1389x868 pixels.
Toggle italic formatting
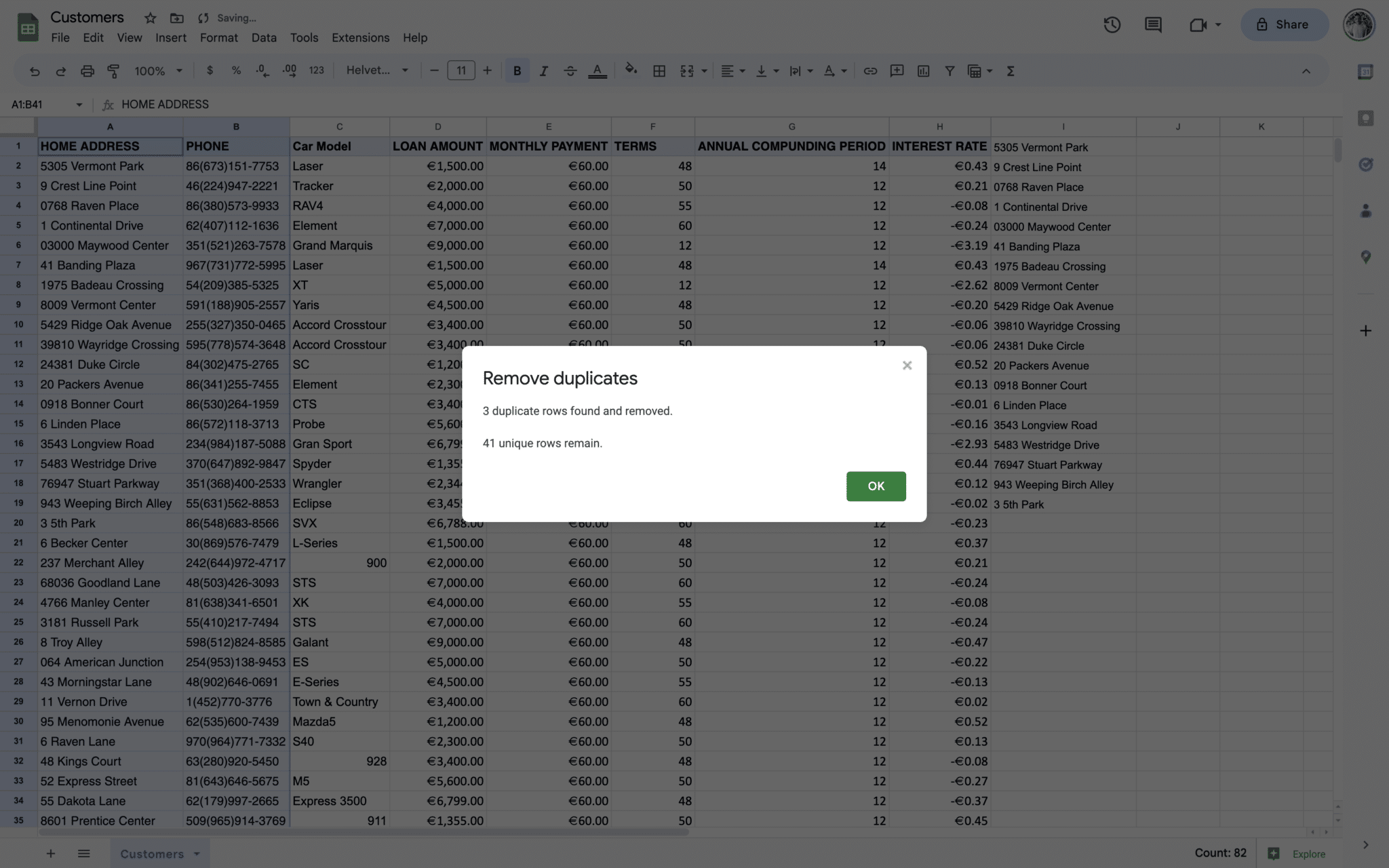543,71
